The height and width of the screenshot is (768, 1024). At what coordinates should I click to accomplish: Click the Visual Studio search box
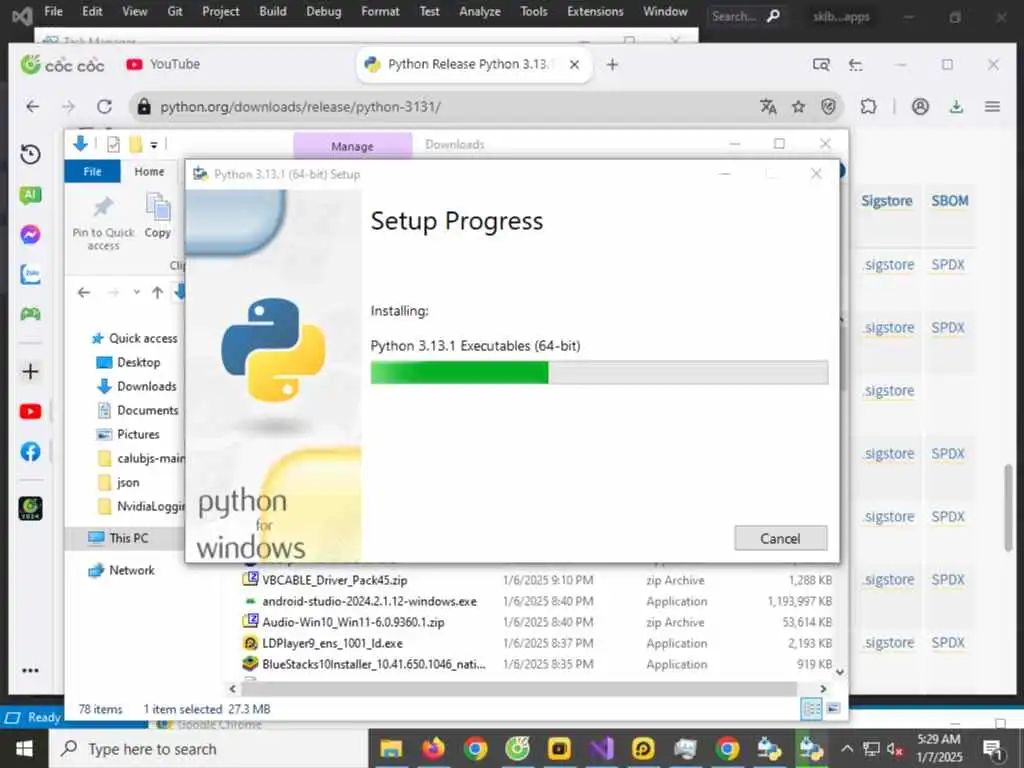tap(744, 16)
